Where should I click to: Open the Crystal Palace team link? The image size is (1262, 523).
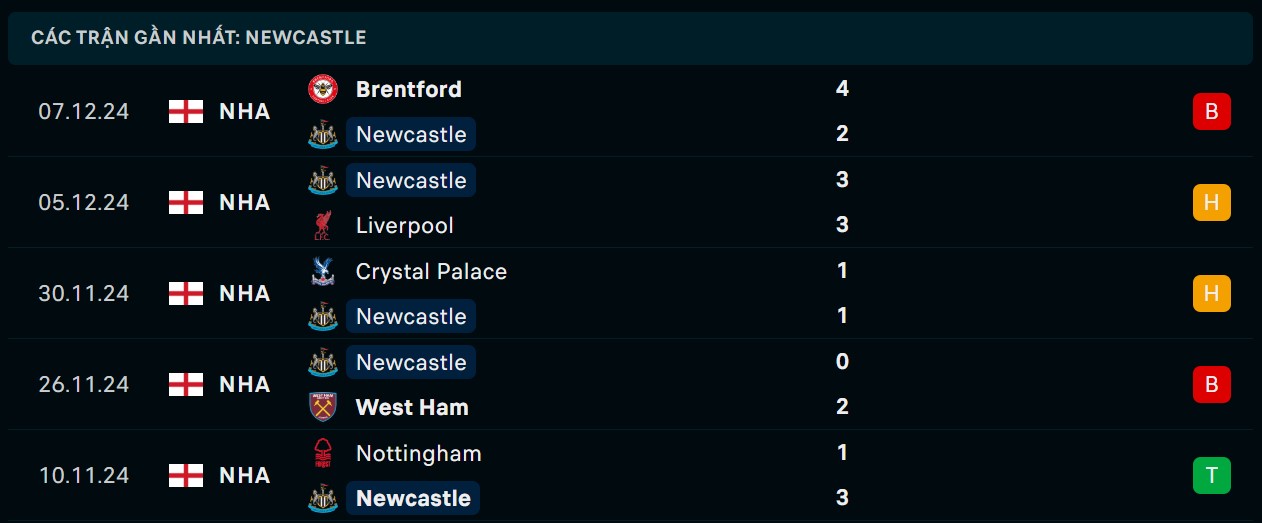(x=431, y=272)
